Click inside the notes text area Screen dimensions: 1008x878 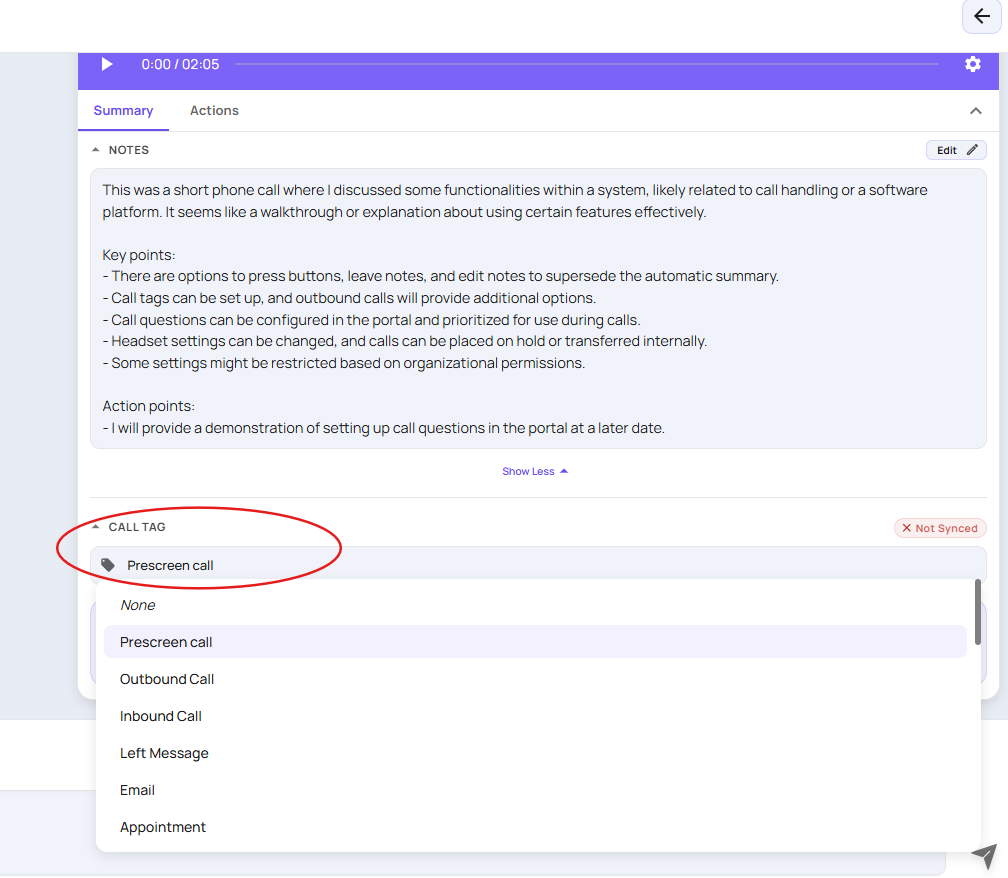click(538, 309)
